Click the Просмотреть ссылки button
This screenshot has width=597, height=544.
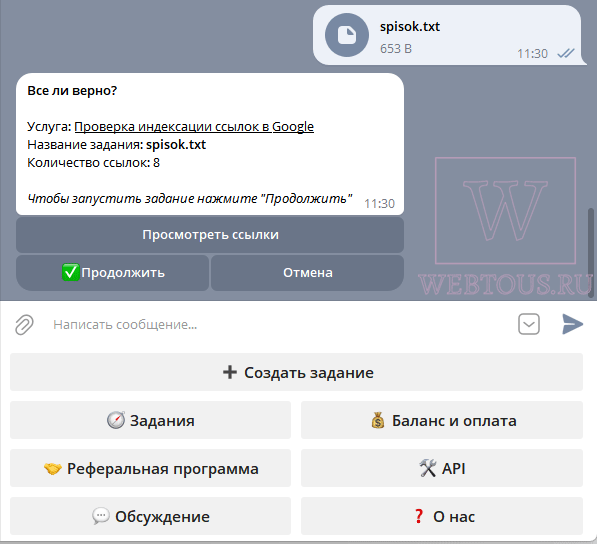pos(210,235)
